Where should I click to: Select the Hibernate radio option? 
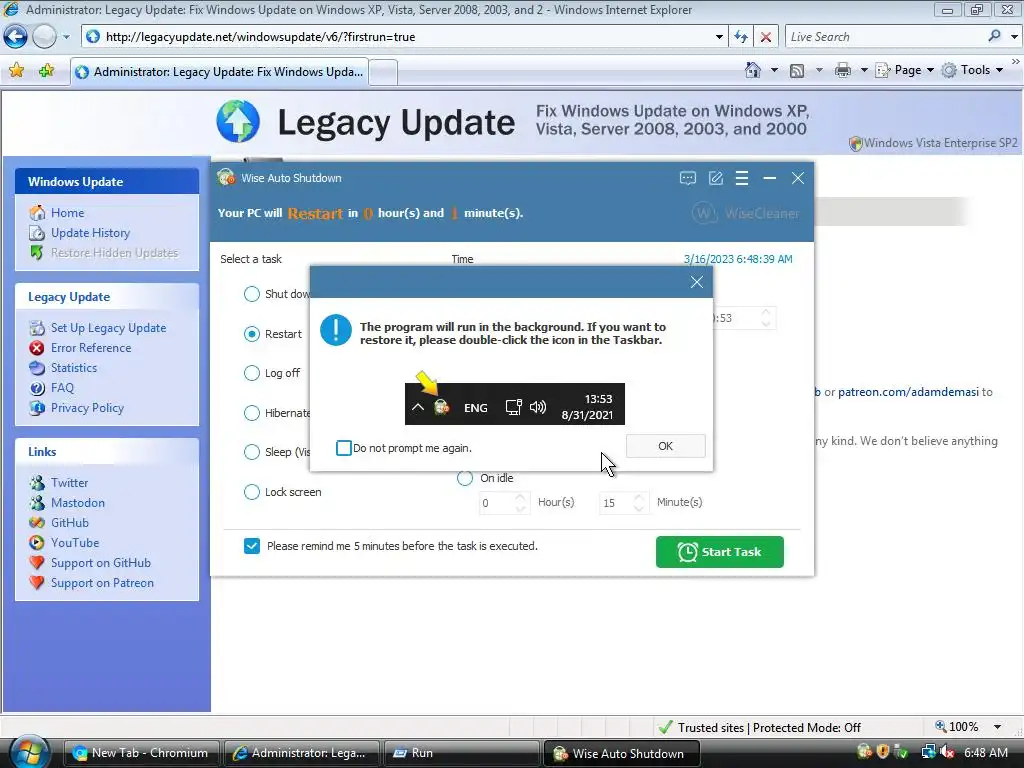tap(251, 413)
